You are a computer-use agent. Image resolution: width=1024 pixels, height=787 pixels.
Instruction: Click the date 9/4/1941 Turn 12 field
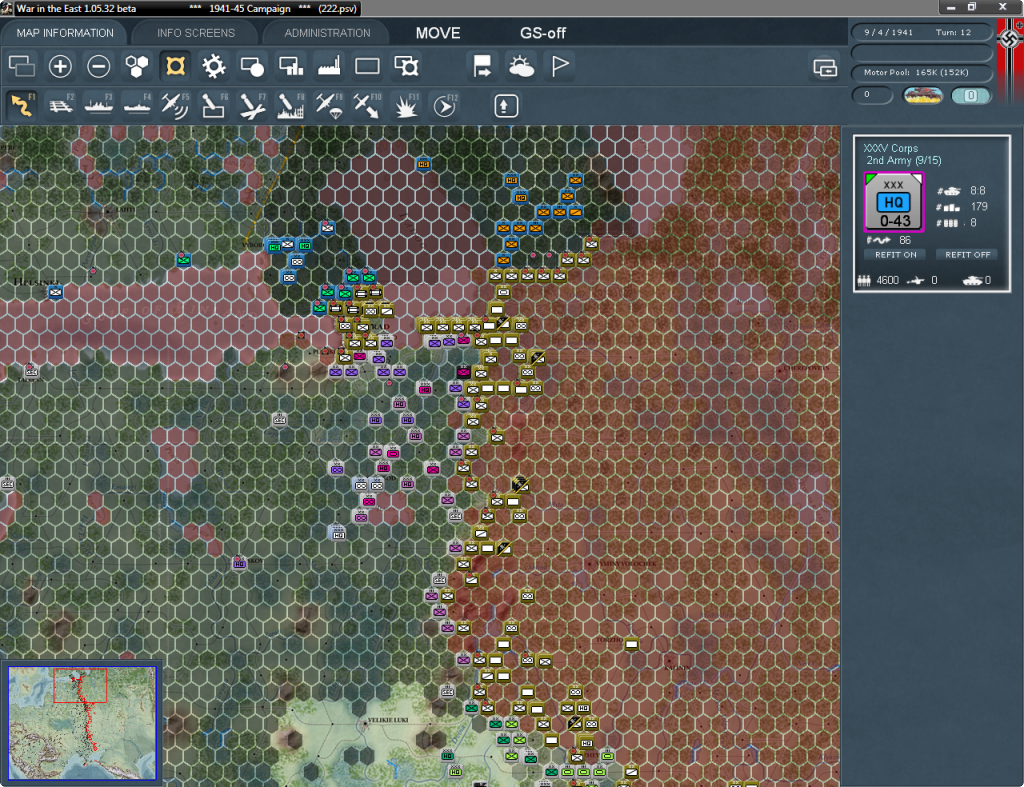[921, 32]
